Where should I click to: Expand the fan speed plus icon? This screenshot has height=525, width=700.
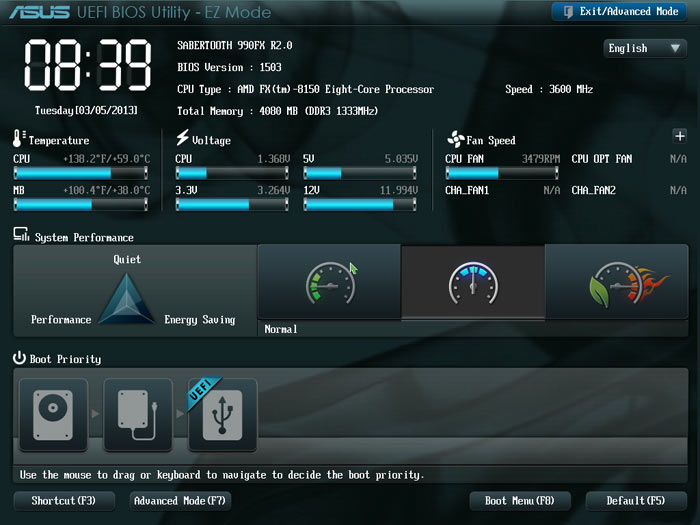coord(679,136)
